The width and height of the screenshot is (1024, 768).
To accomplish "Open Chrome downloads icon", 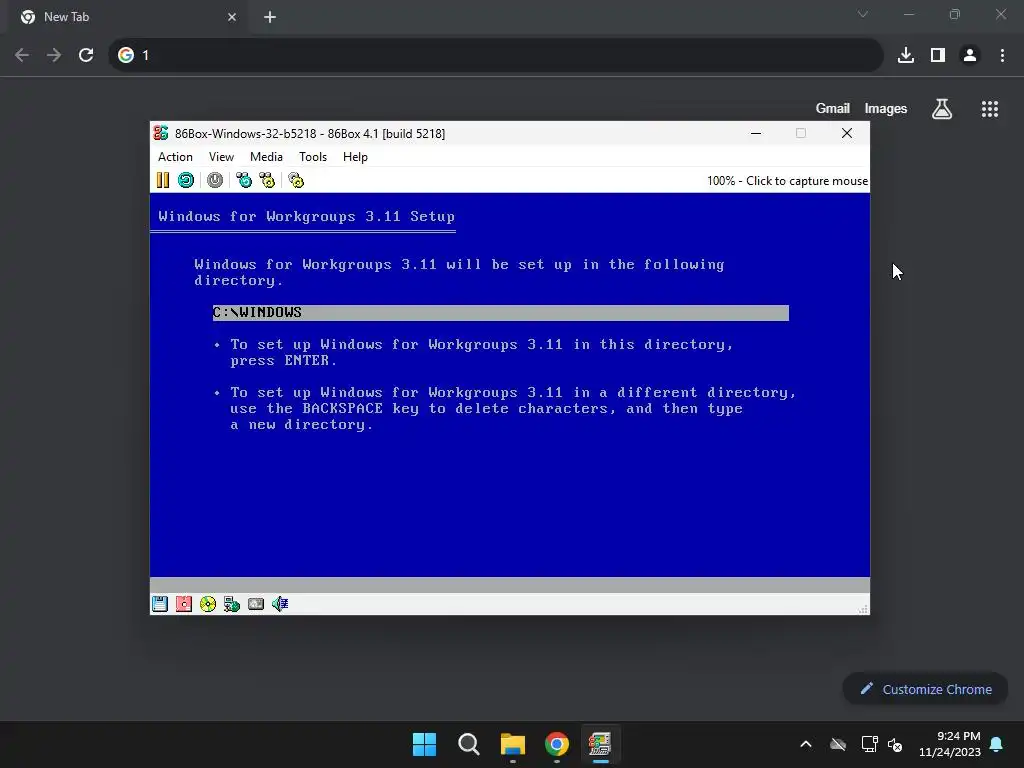I will coord(906,55).
